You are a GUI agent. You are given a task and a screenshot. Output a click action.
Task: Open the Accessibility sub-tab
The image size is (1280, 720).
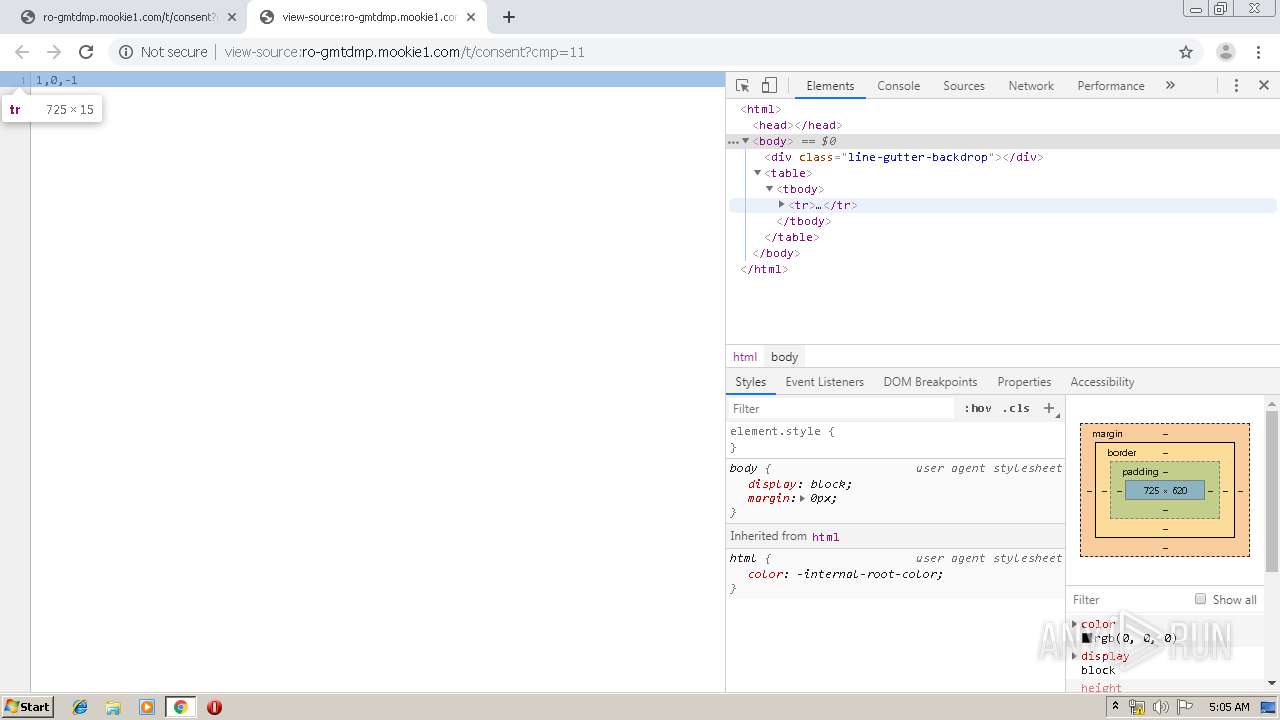click(x=1102, y=382)
